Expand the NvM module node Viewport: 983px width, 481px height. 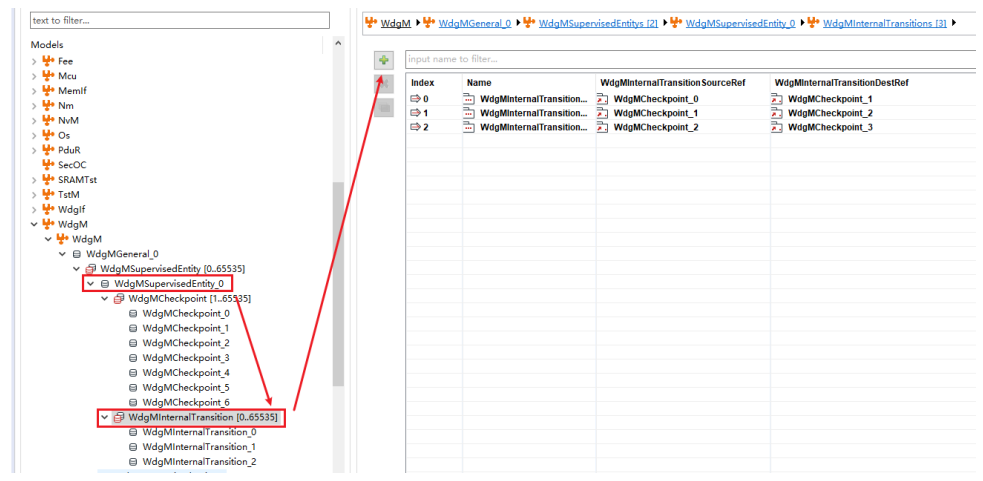pyautogui.click(x=34, y=120)
